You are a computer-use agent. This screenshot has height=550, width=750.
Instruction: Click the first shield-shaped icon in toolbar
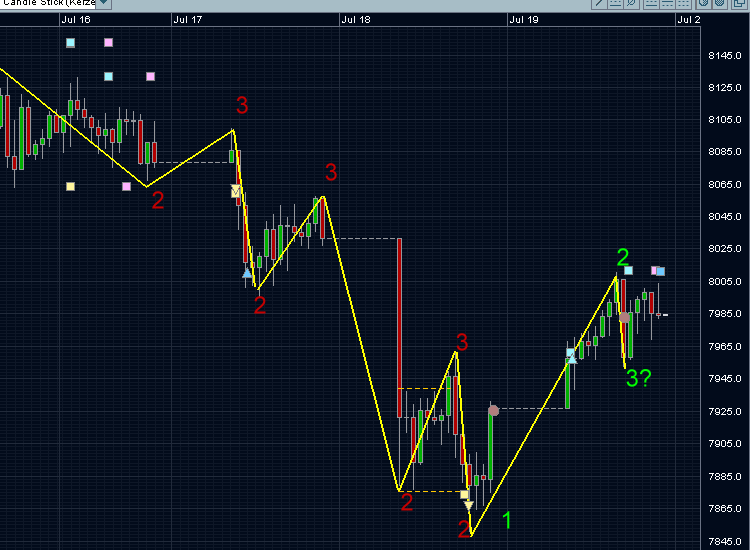click(x=702, y=3)
